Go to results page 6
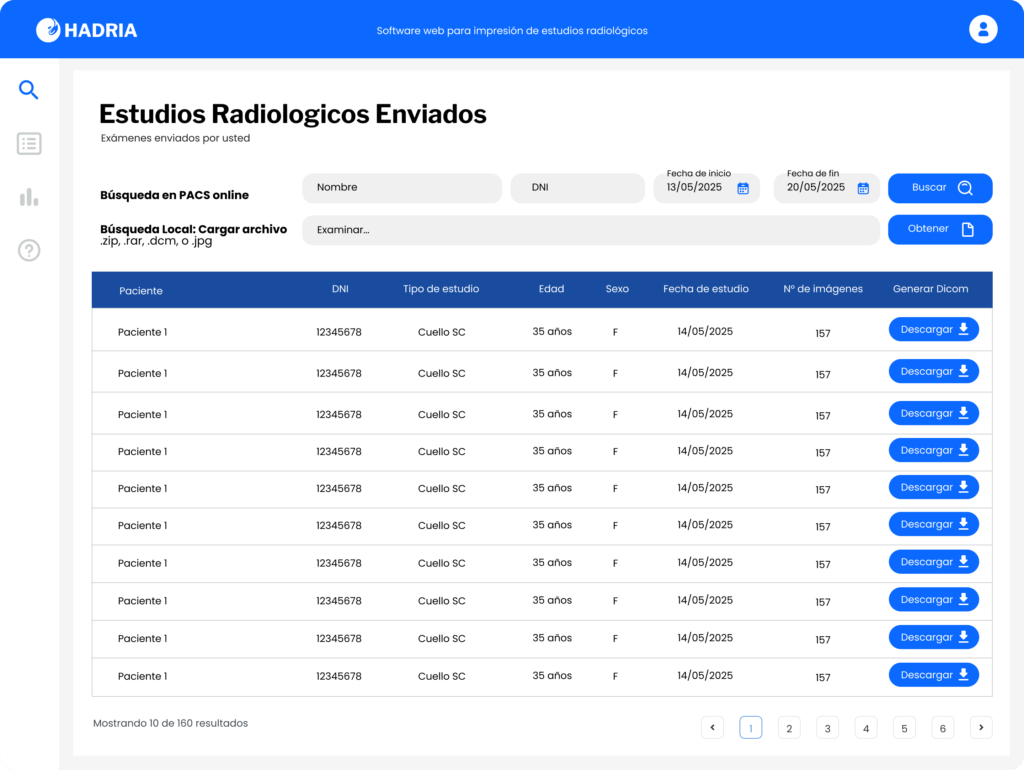 pos(942,728)
